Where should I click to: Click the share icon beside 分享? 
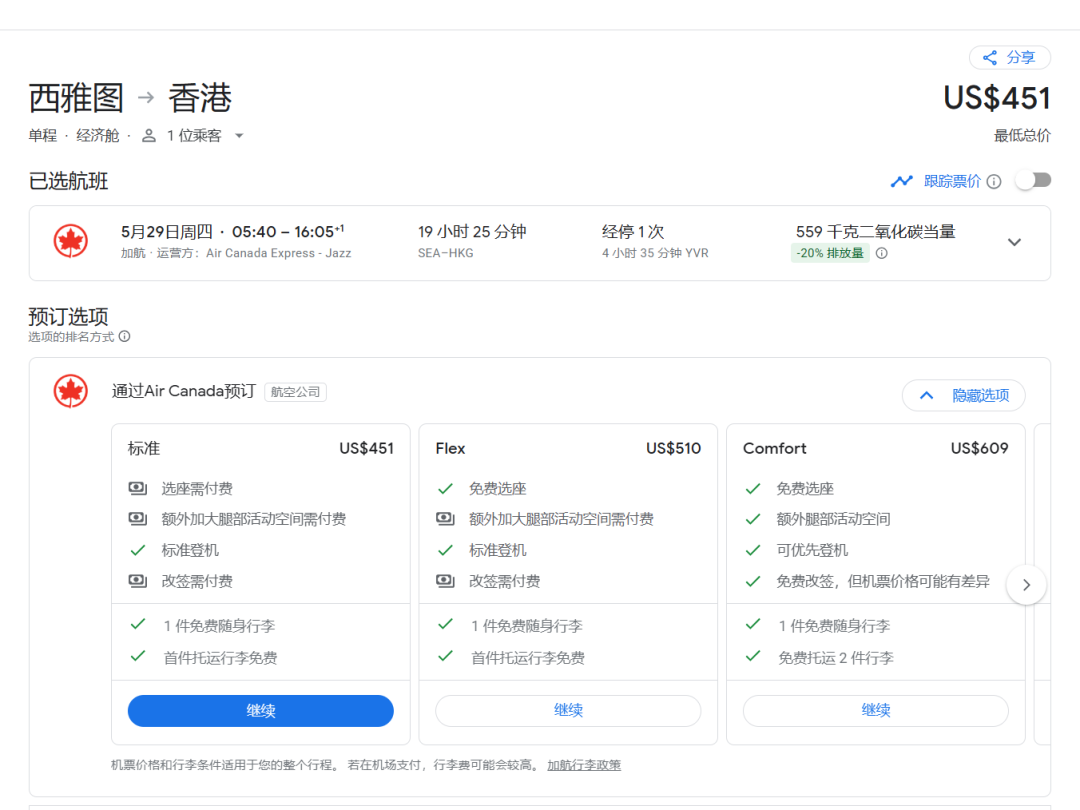click(x=990, y=58)
